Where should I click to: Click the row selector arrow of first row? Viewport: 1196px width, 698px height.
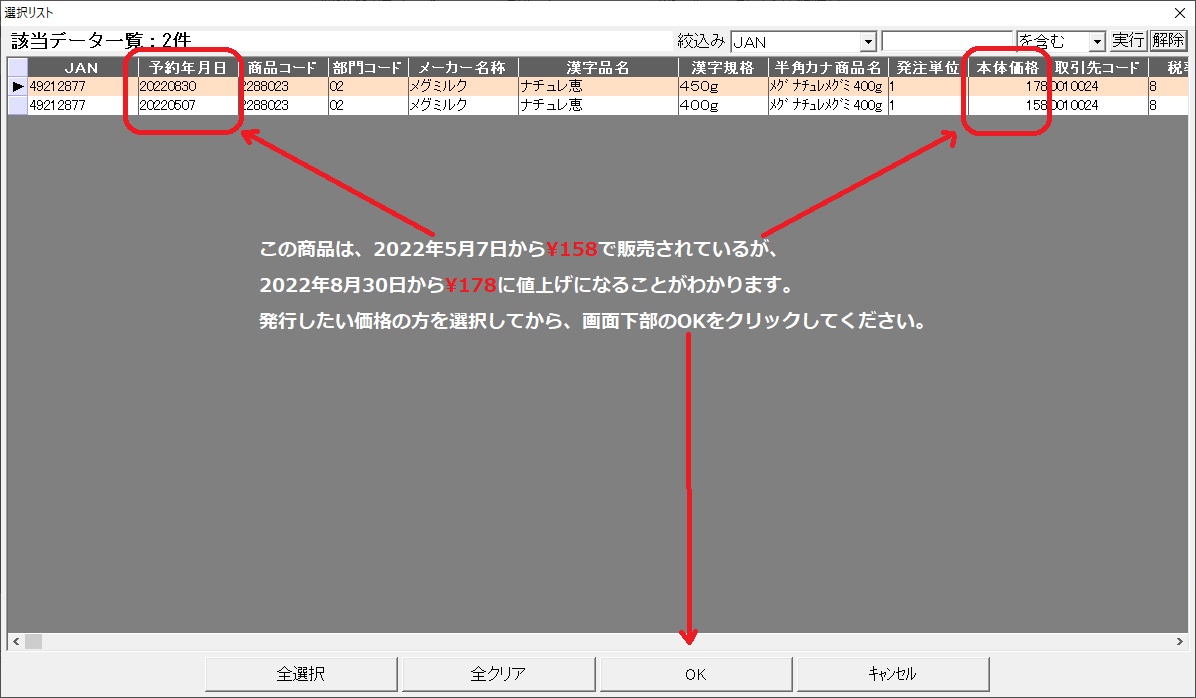coord(17,87)
